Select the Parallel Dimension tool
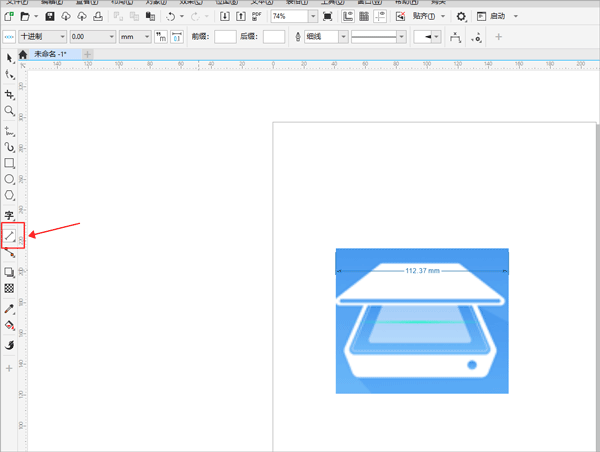Viewport: 600px width, 452px height. [10, 236]
